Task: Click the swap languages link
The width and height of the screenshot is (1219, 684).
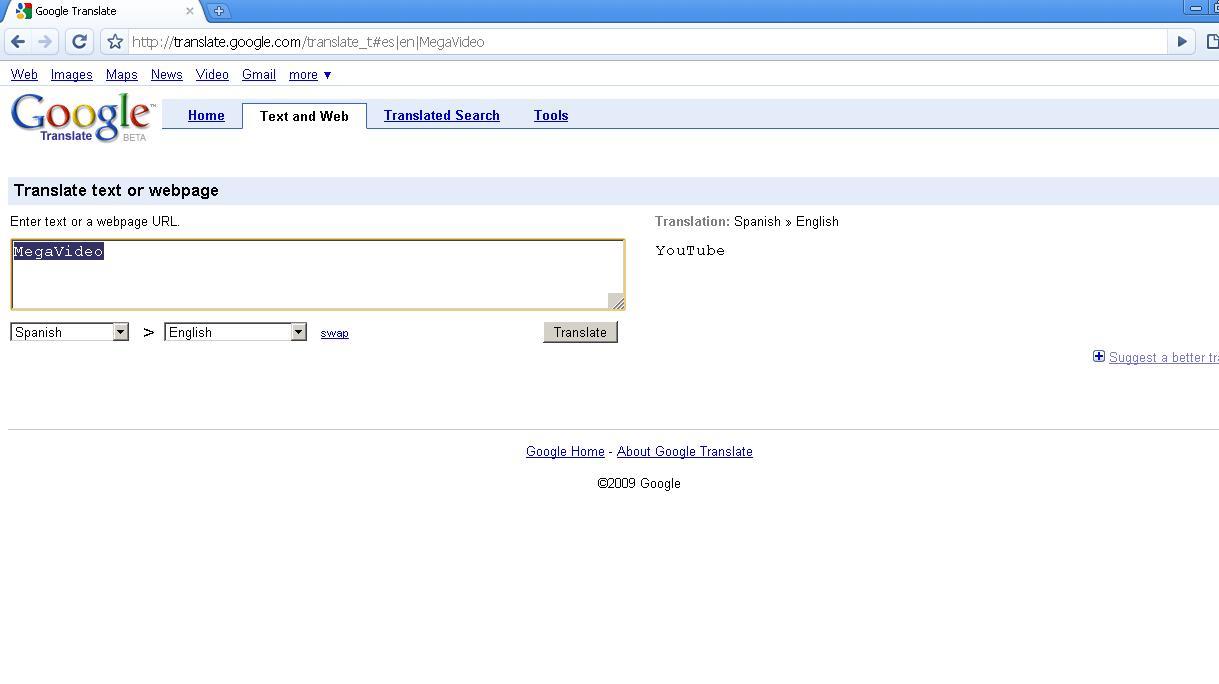Action: click(x=334, y=333)
